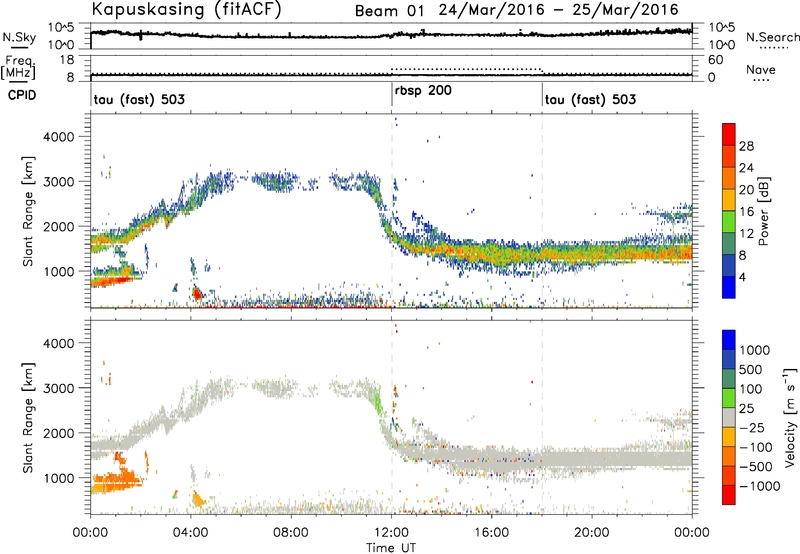The height and width of the screenshot is (554, 800).
Task: Click the '-1000' tick on the velocity colorbar
Action: 759,486
